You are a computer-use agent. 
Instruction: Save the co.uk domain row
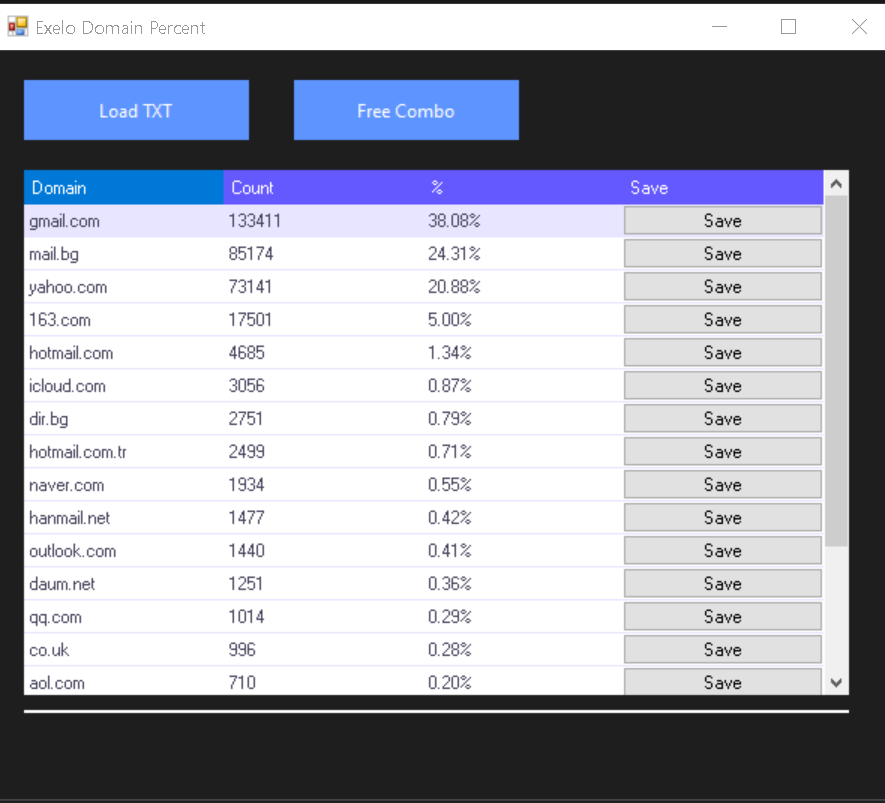point(722,650)
